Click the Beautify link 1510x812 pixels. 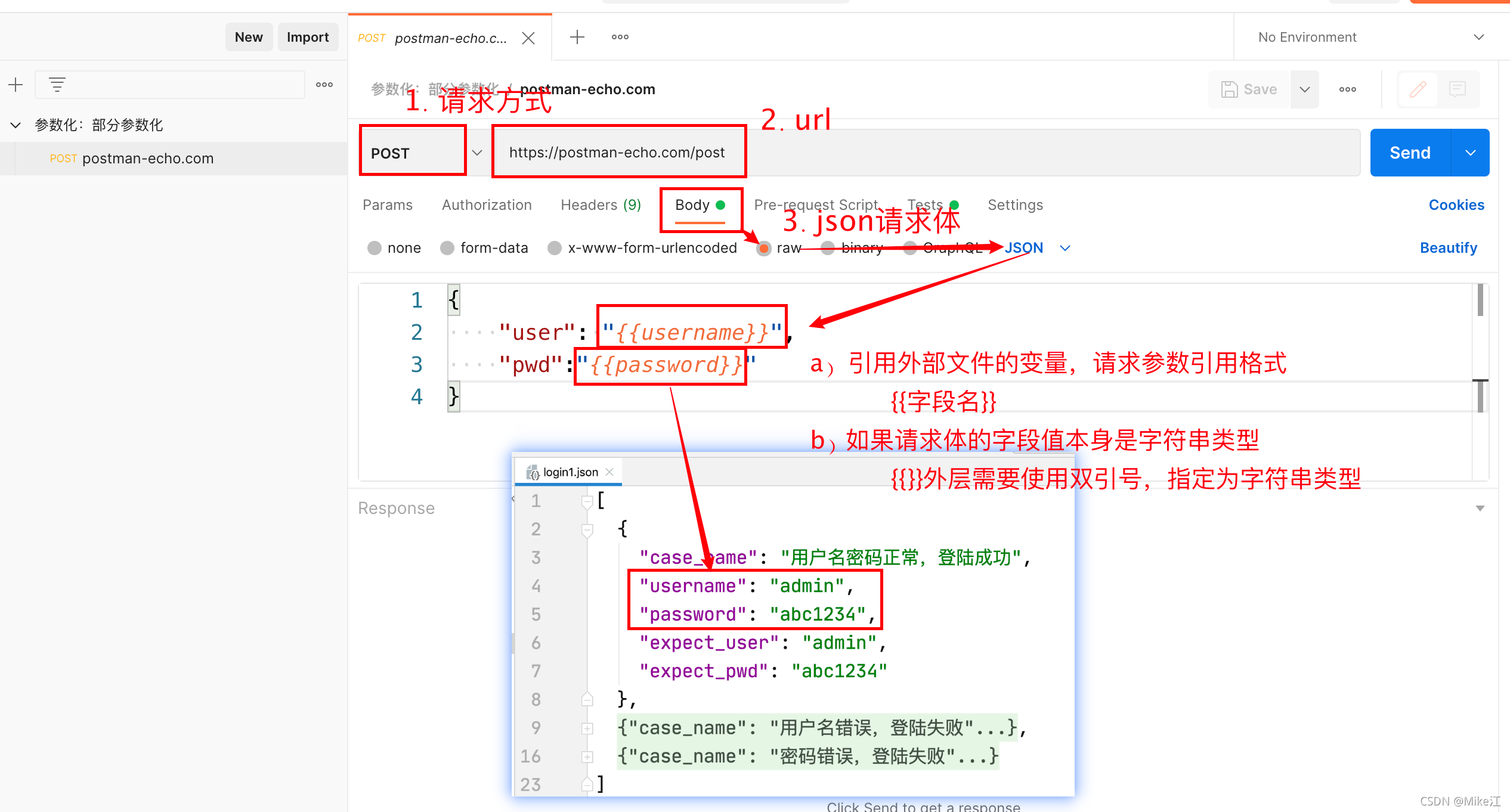click(x=1449, y=248)
